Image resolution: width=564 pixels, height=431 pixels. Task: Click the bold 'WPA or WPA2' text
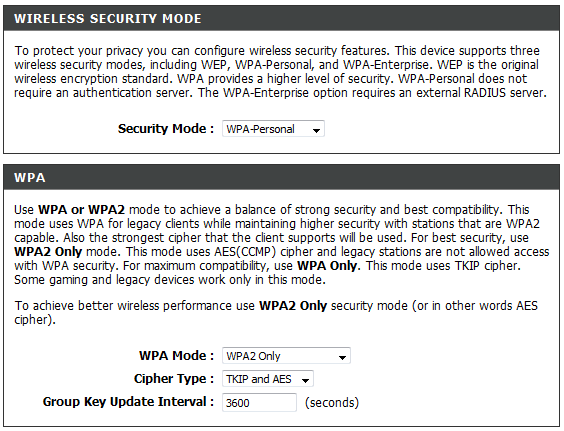click(81, 209)
